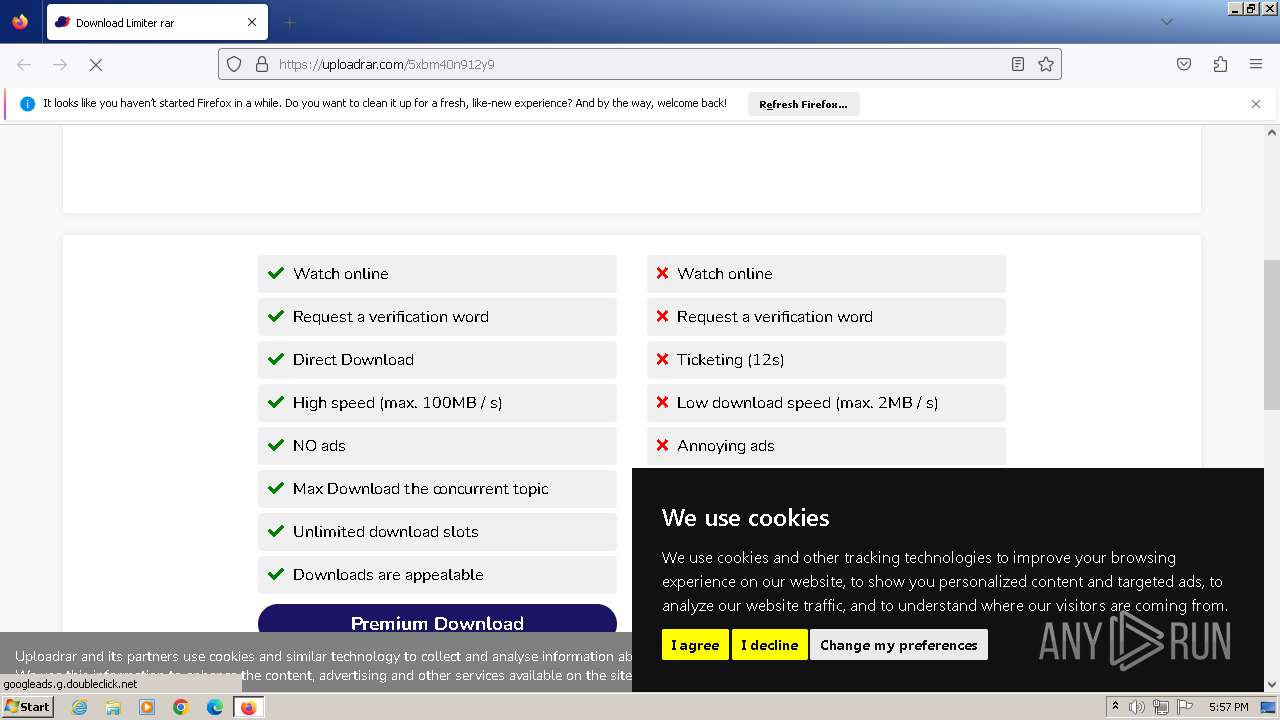
Task: Click the site security padlock icon
Action: click(x=262, y=64)
